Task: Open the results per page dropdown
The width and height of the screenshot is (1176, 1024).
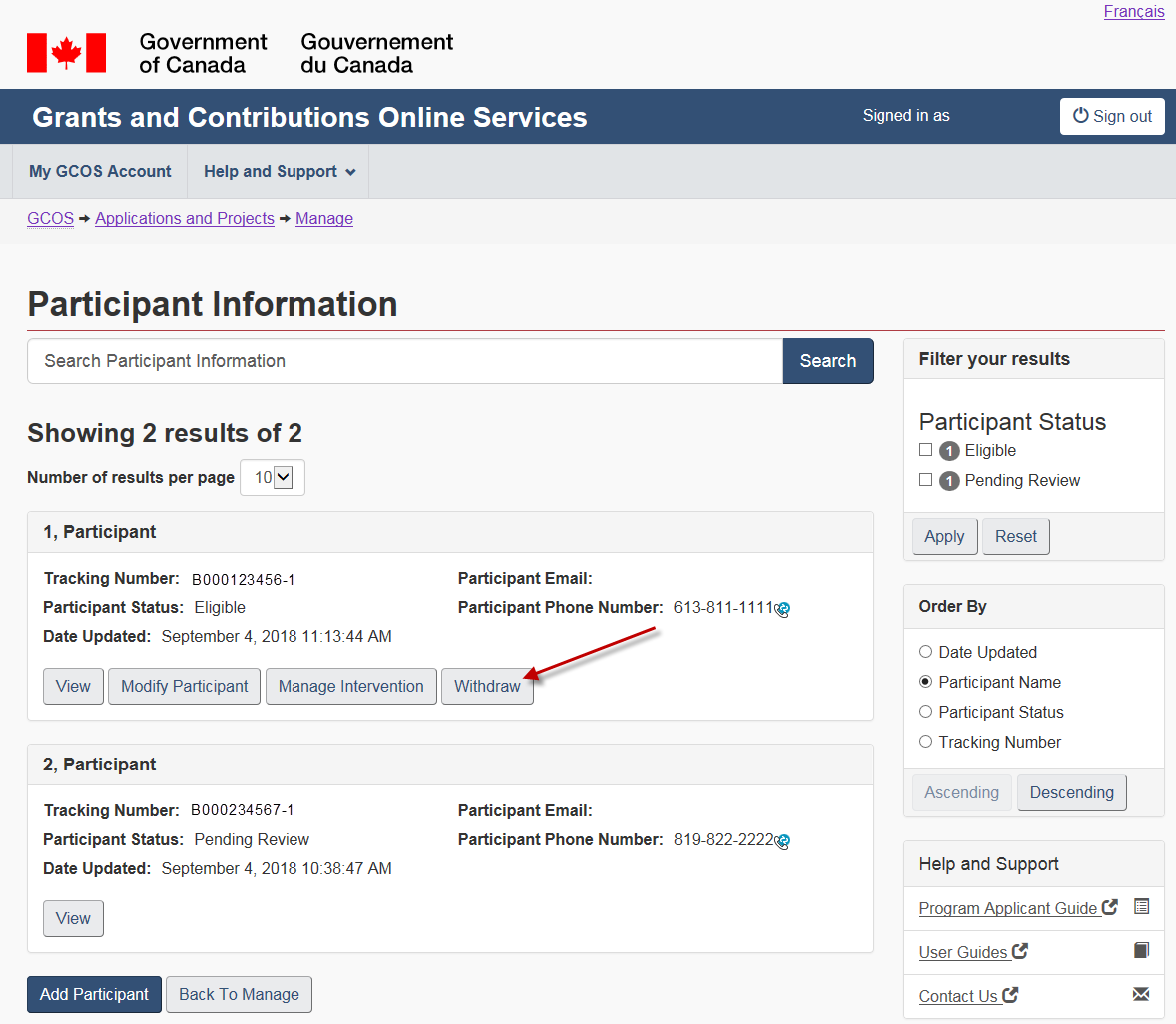Action: pyautogui.click(x=273, y=478)
